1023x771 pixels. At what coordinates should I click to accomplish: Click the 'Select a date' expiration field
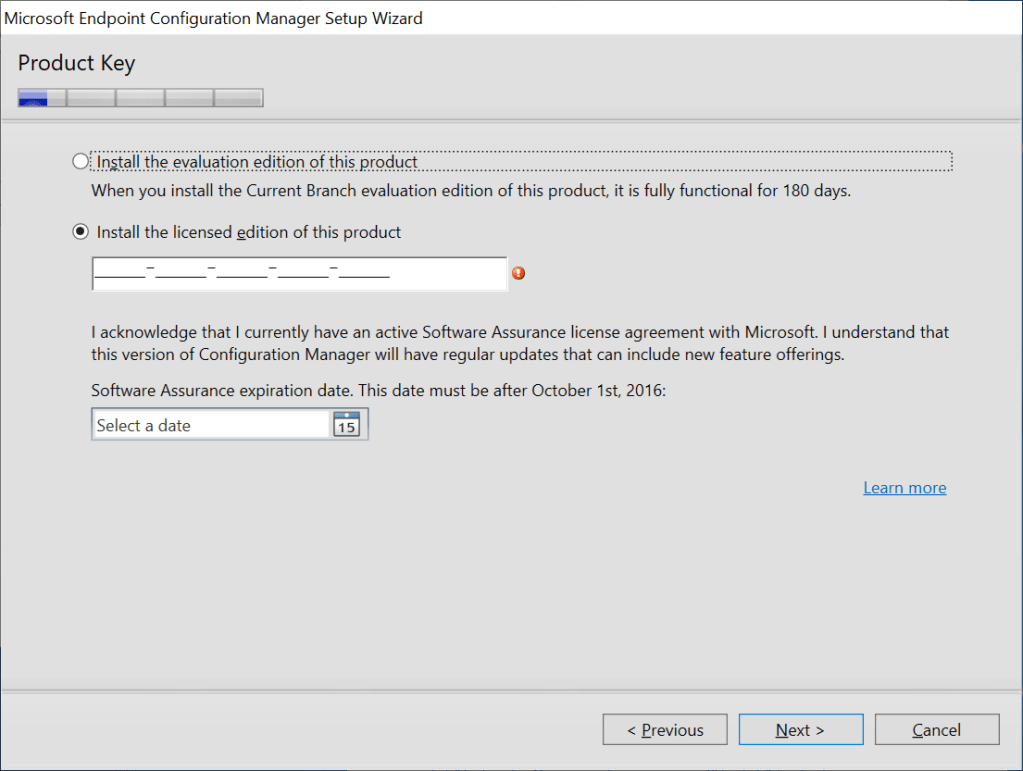point(210,425)
